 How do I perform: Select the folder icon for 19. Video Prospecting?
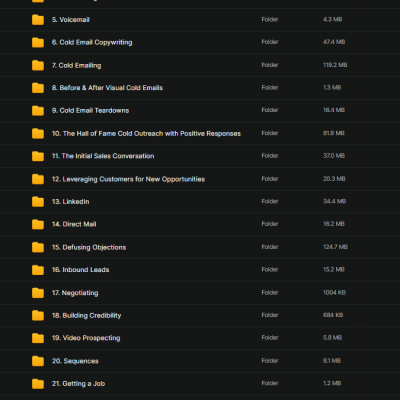click(38, 338)
